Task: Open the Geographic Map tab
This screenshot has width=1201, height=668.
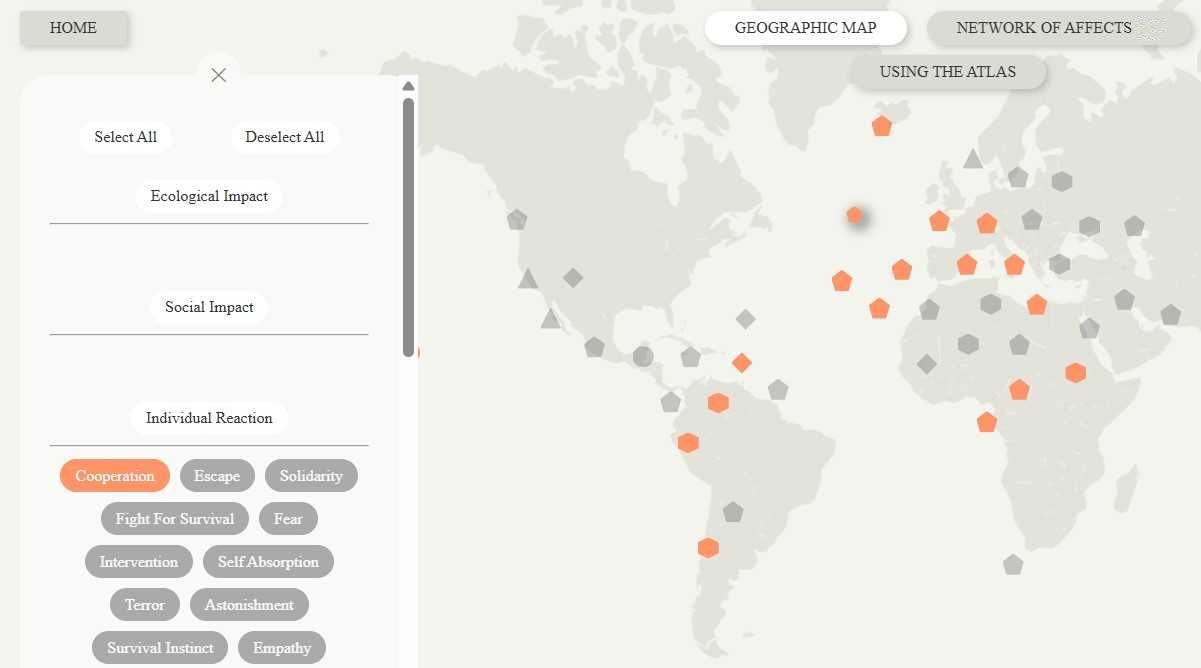Action: tap(805, 28)
